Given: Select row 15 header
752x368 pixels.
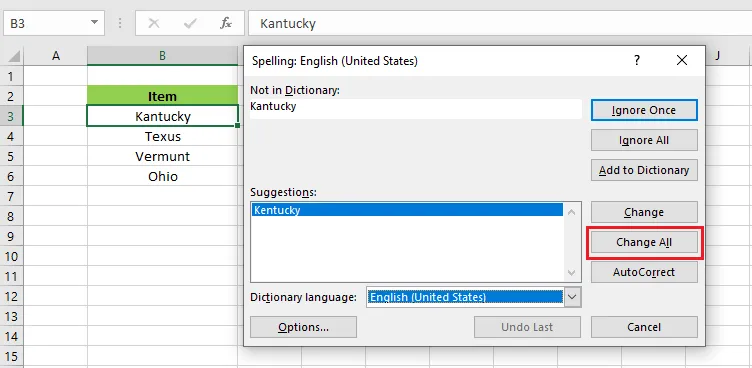Looking at the screenshot, I should [x=12, y=357].
